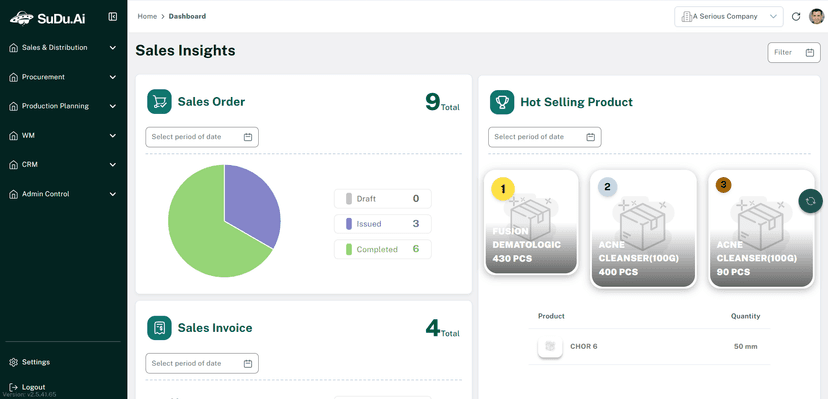This screenshot has width=828, height=399.
Task: Select the Issued legend entry
Action: 383,224
